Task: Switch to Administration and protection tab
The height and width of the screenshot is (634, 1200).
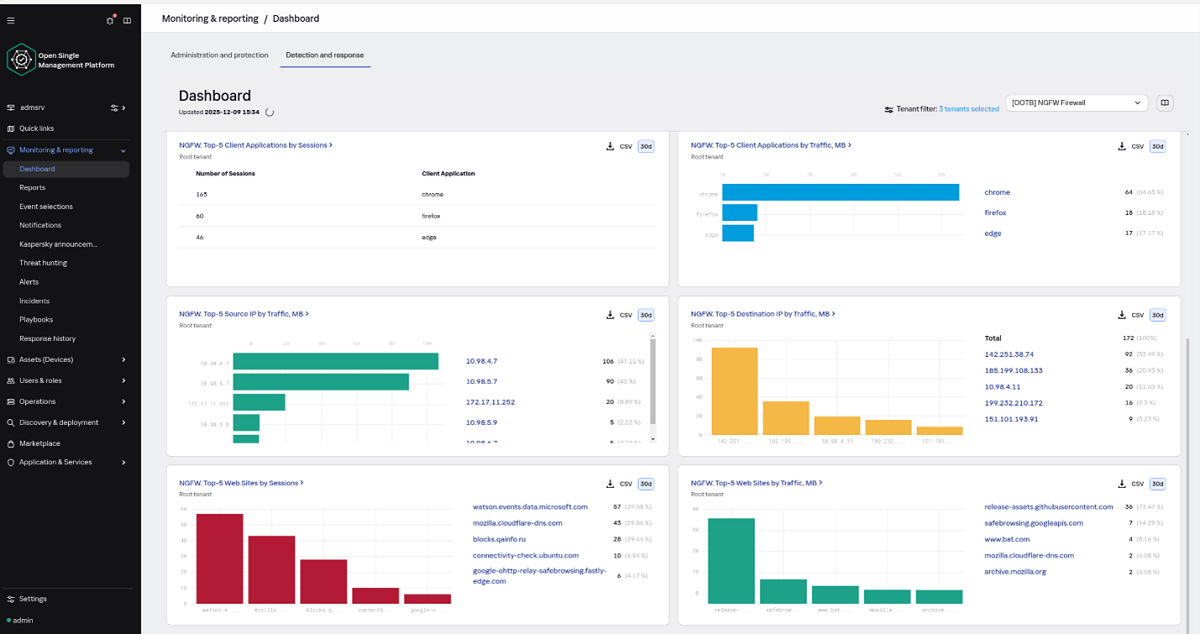Action: click(x=219, y=55)
